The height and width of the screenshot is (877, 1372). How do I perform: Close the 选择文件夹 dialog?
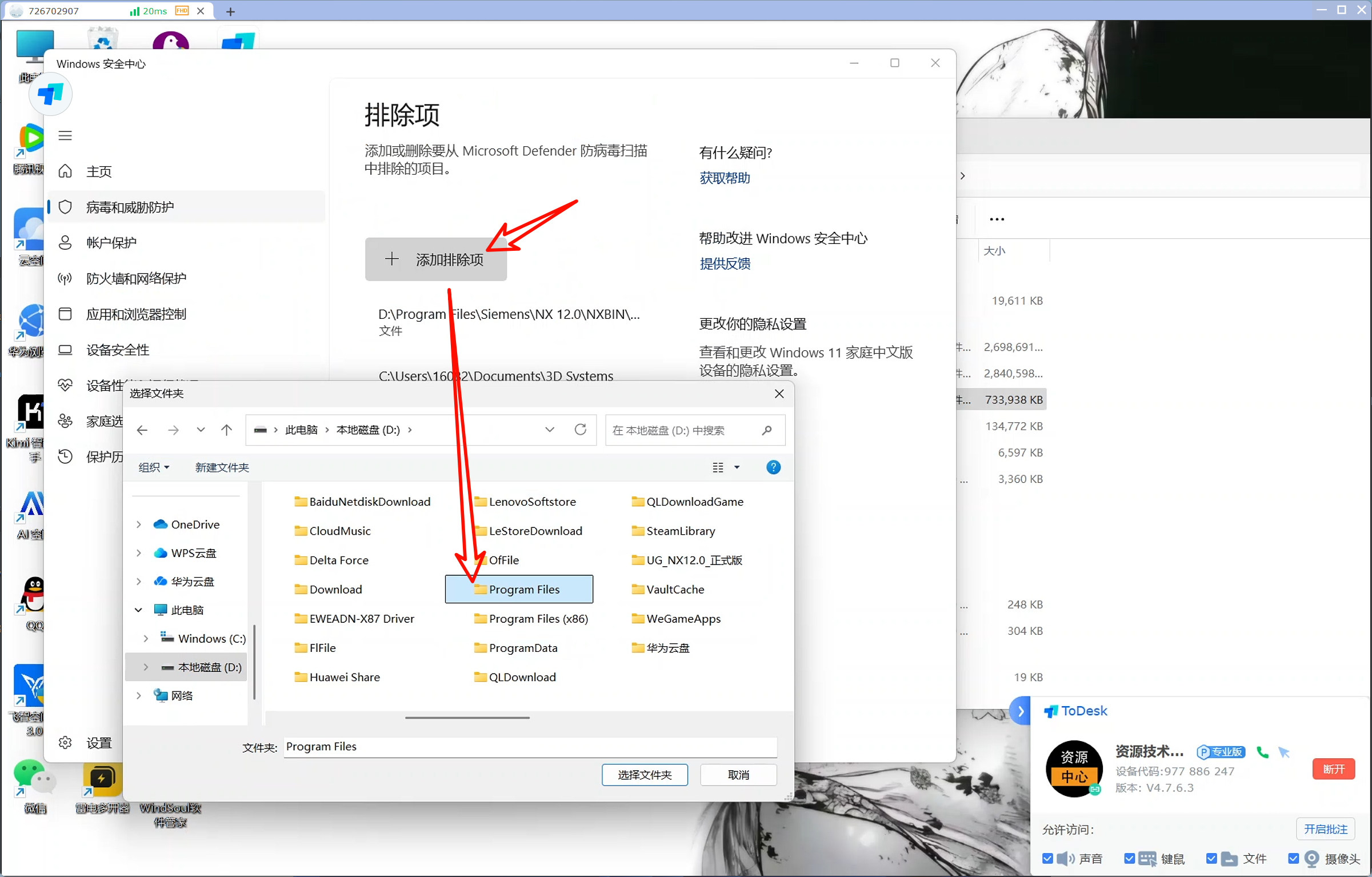click(x=779, y=394)
